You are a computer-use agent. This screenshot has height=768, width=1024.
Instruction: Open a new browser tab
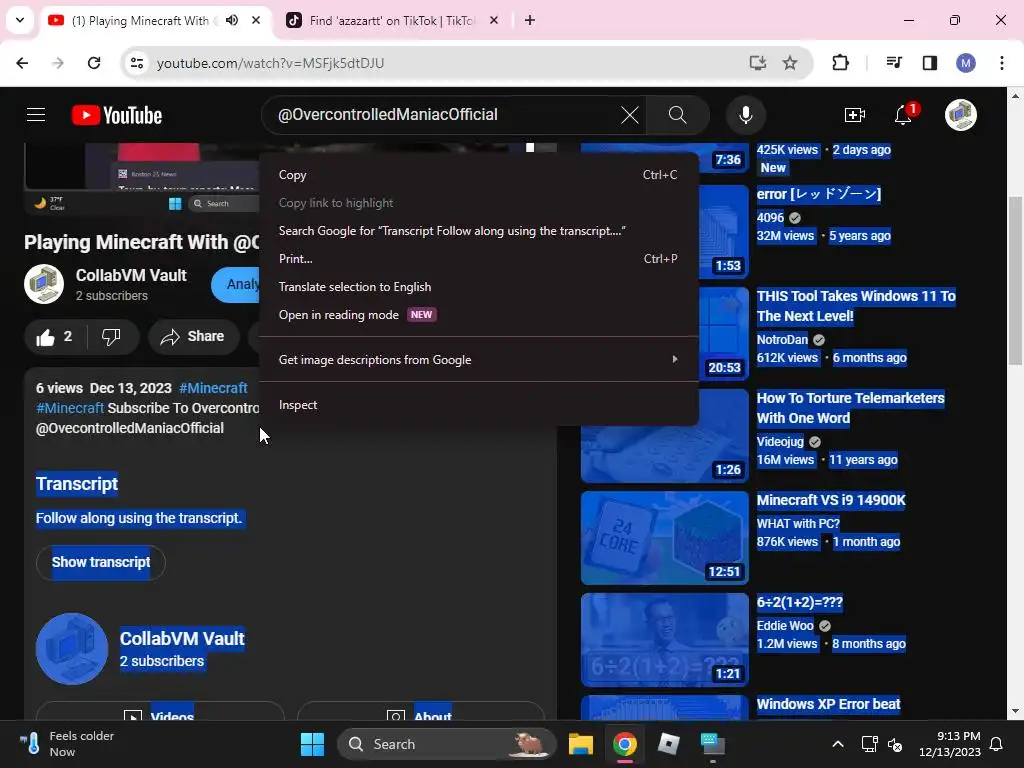(530, 20)
